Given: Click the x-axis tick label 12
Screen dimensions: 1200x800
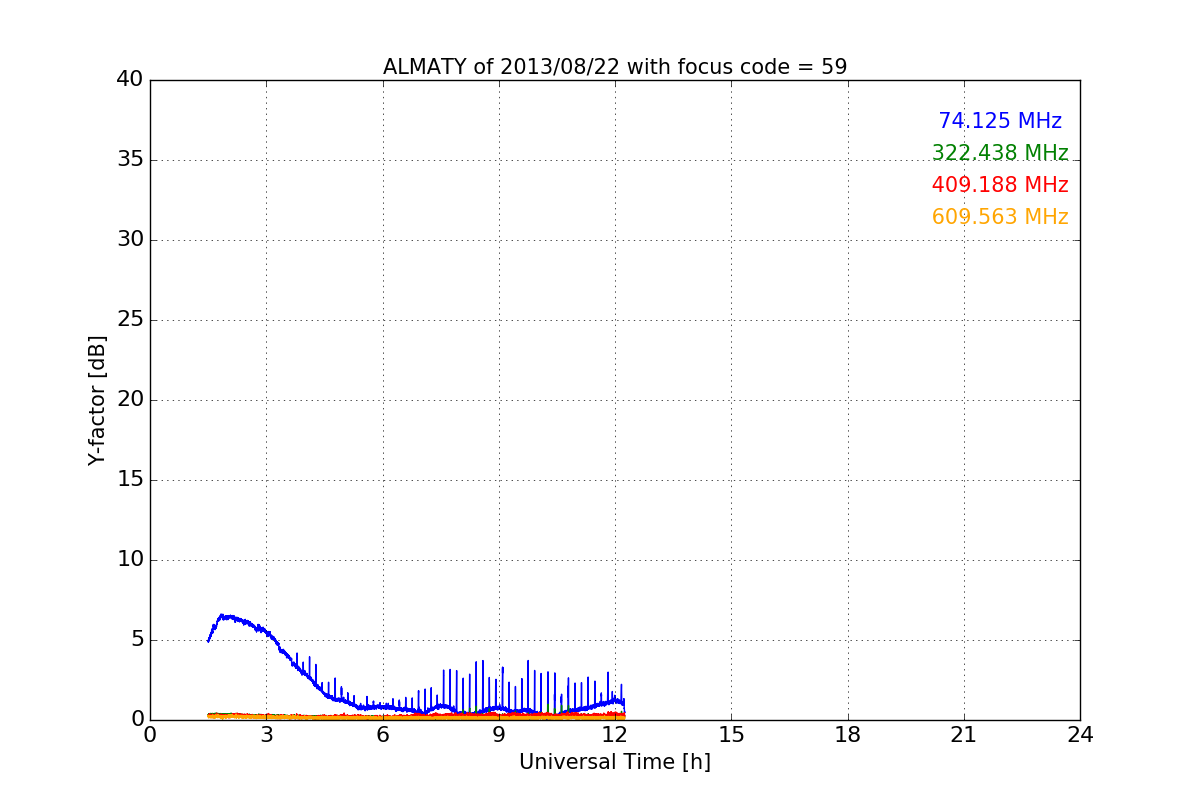Looking at the screenshot, I should 615,735.
